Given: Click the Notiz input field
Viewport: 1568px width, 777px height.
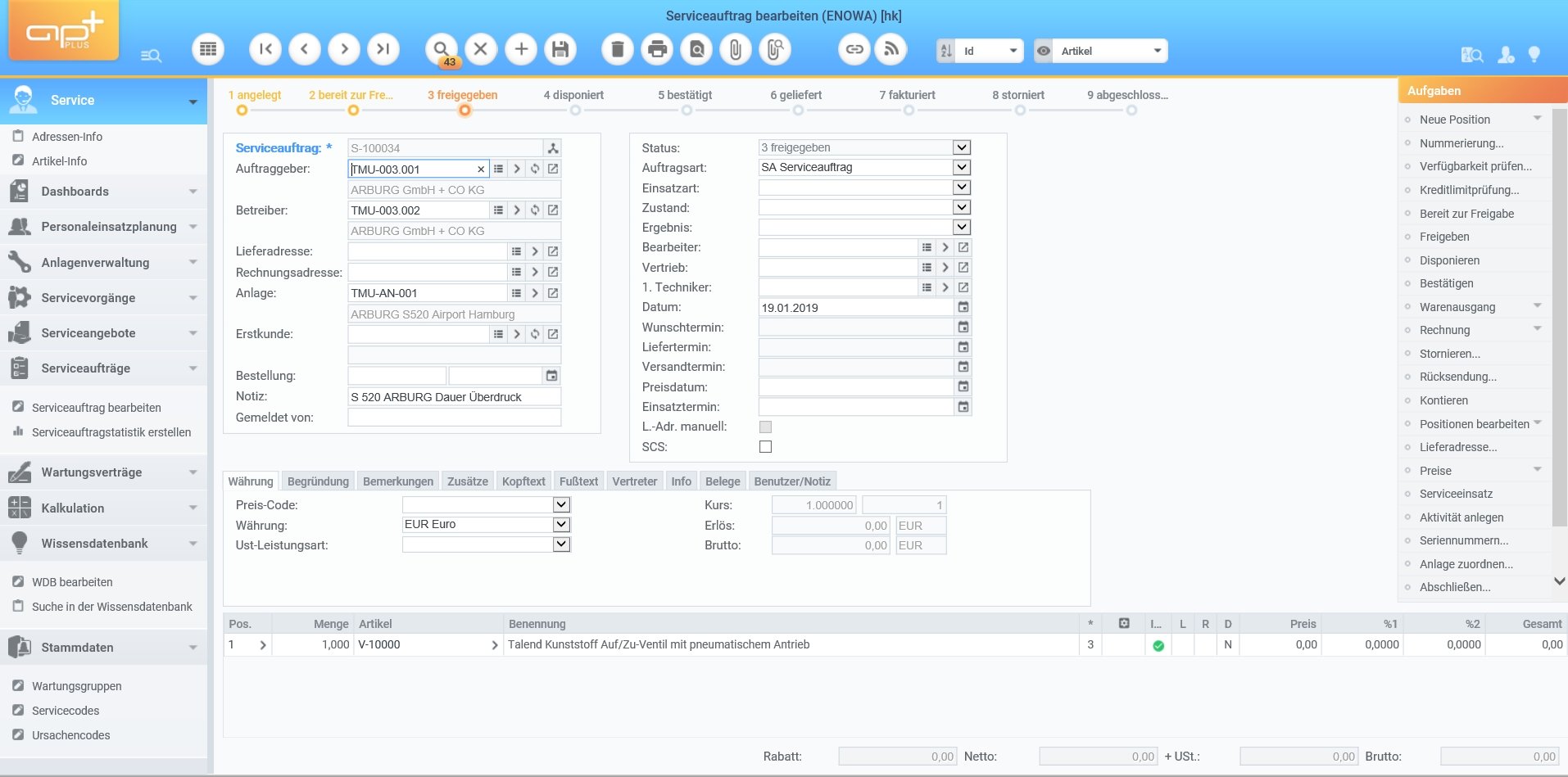Looking at the screenshot, I should point(455,397).
